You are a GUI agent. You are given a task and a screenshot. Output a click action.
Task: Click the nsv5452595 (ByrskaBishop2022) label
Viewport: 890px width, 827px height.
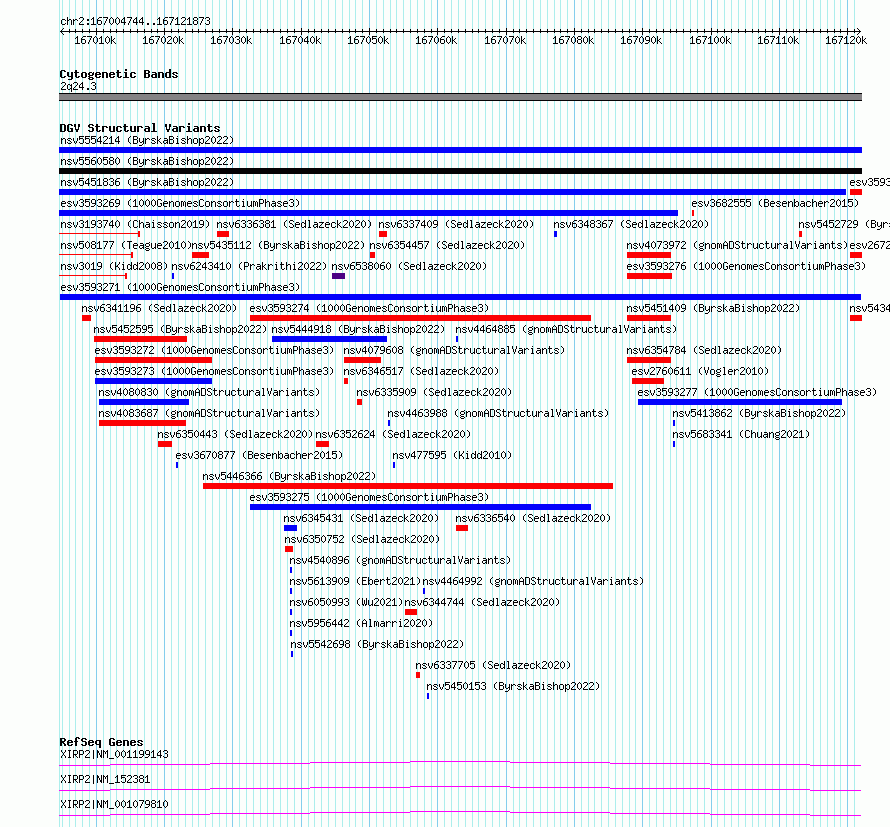(x=180, y=329)
